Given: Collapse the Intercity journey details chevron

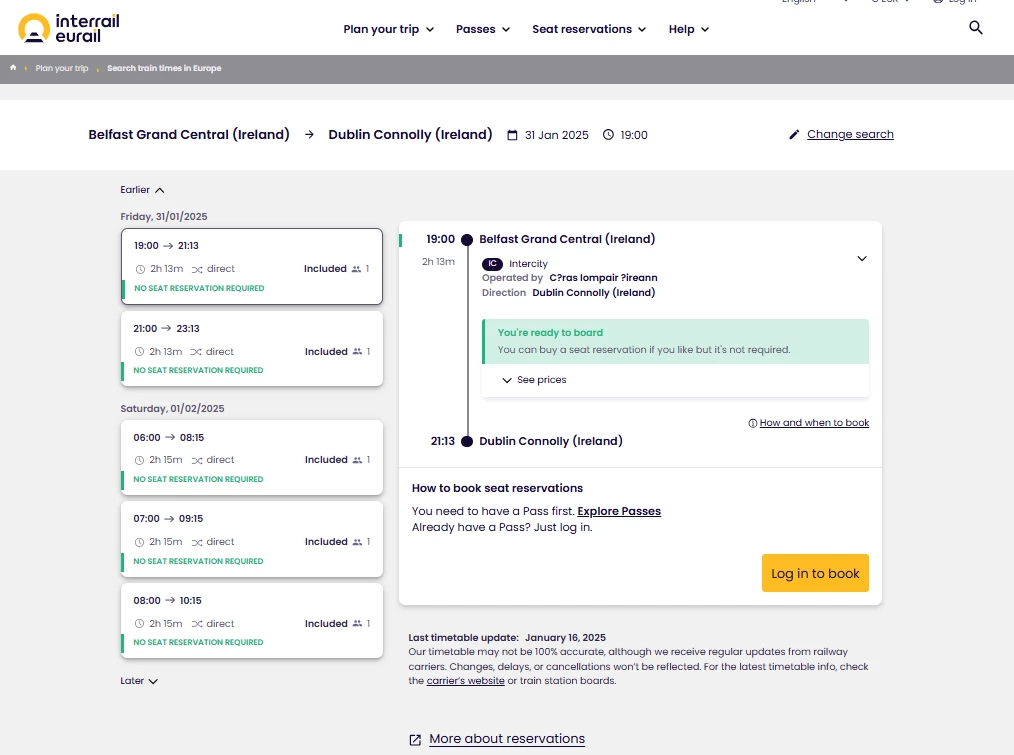Looking at the screenshot, I should point(862,259).
